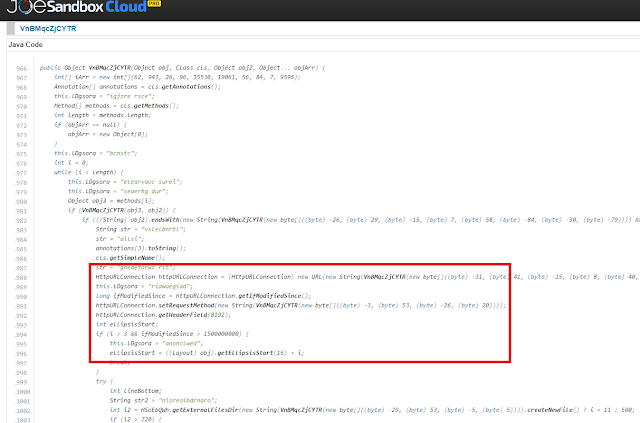Image resolution: width=640 pixels, height=423 pixels.
Task: Click line number 977
Action: pyautogui.click(x=22, y=173)
